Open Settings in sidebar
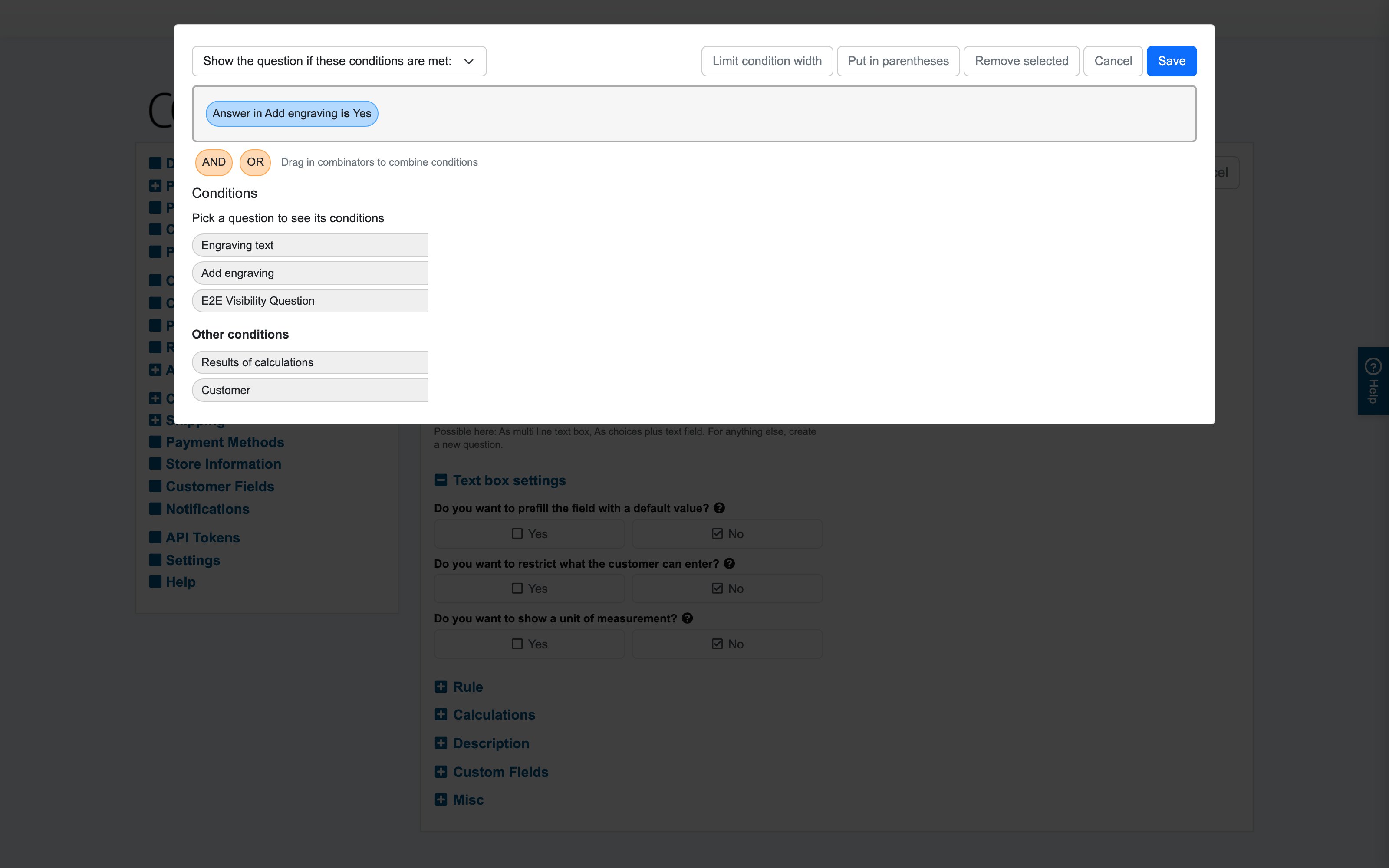 pos(193,560)
